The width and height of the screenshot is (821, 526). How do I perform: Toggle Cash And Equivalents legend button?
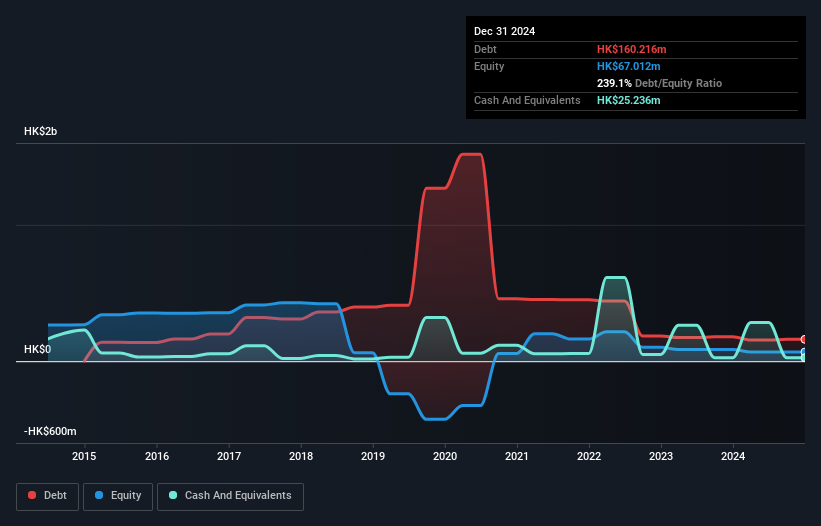pyautogui.click(x=230, y=496)
